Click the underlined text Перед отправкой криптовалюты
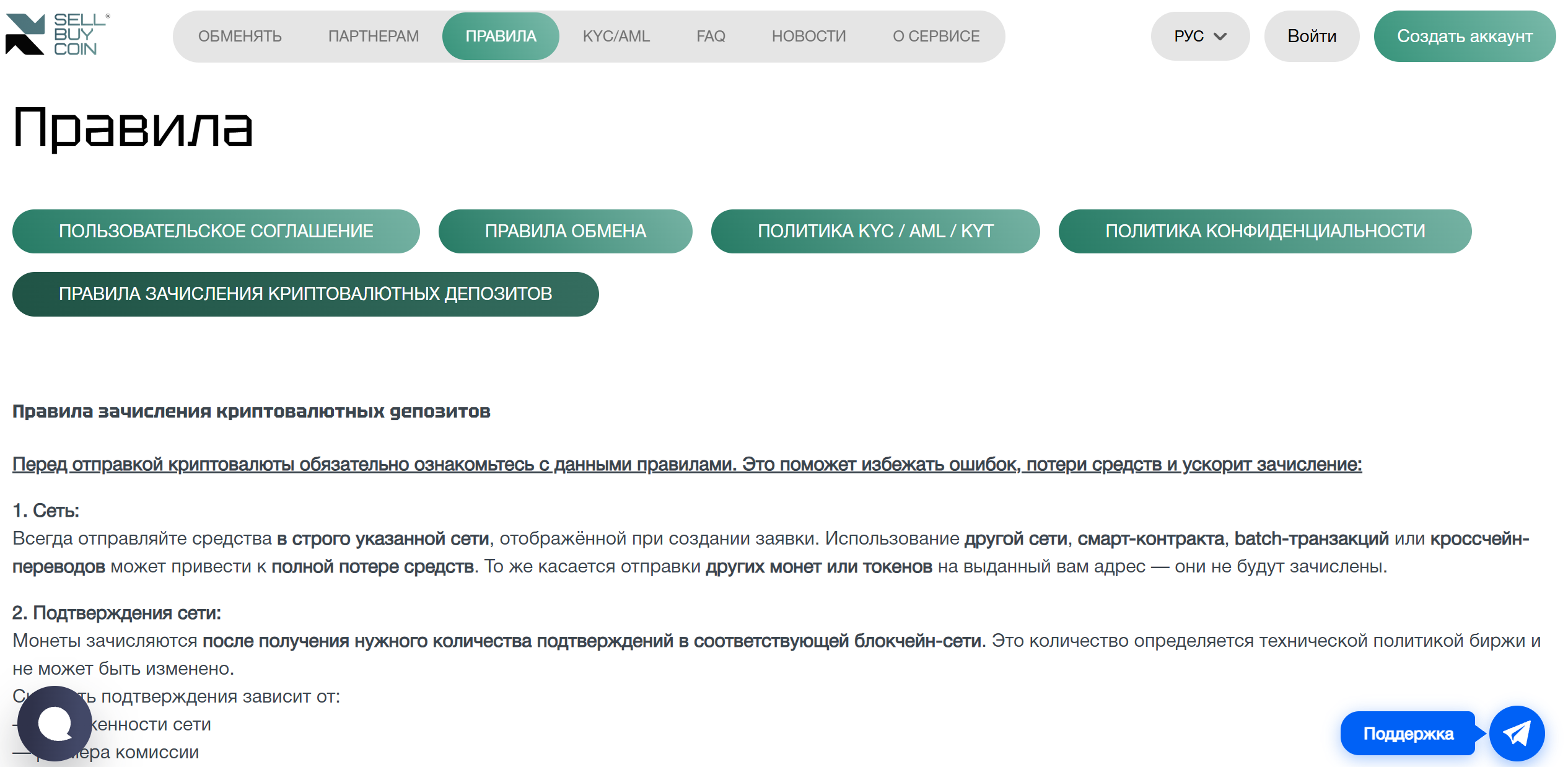Screen dimensions: 1568x767 687,464
